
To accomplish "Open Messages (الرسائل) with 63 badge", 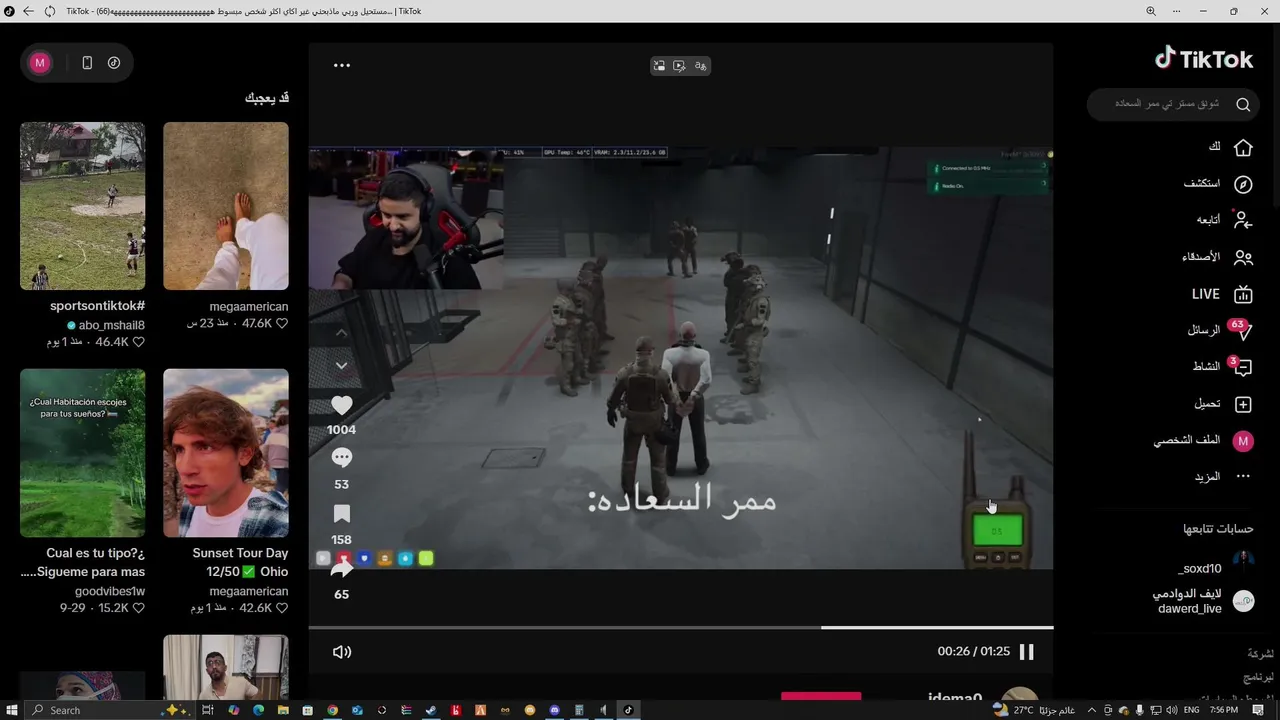I will [x=1243, y=330].
